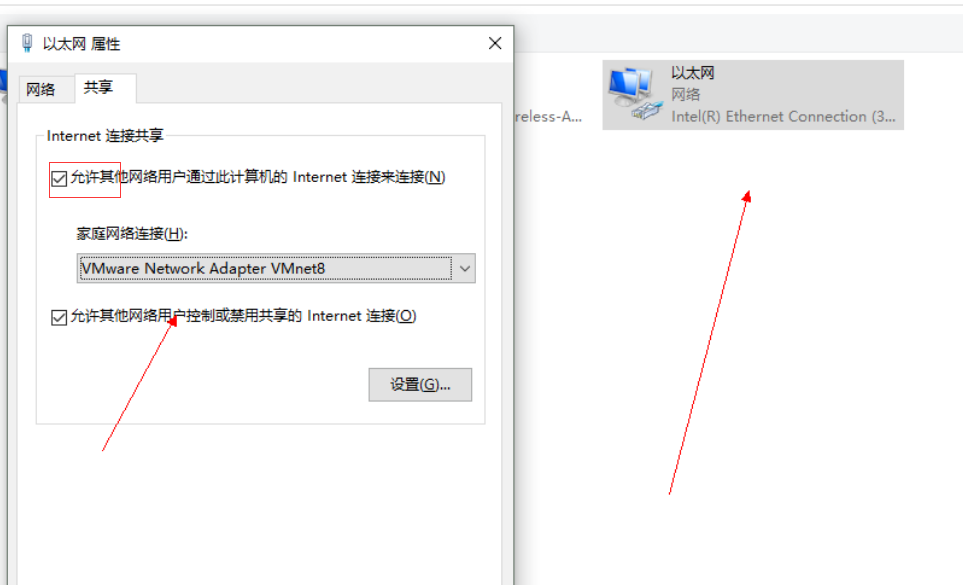
Task: Select the 以太网 network adapter computer icon
Action: click(635, 94)
